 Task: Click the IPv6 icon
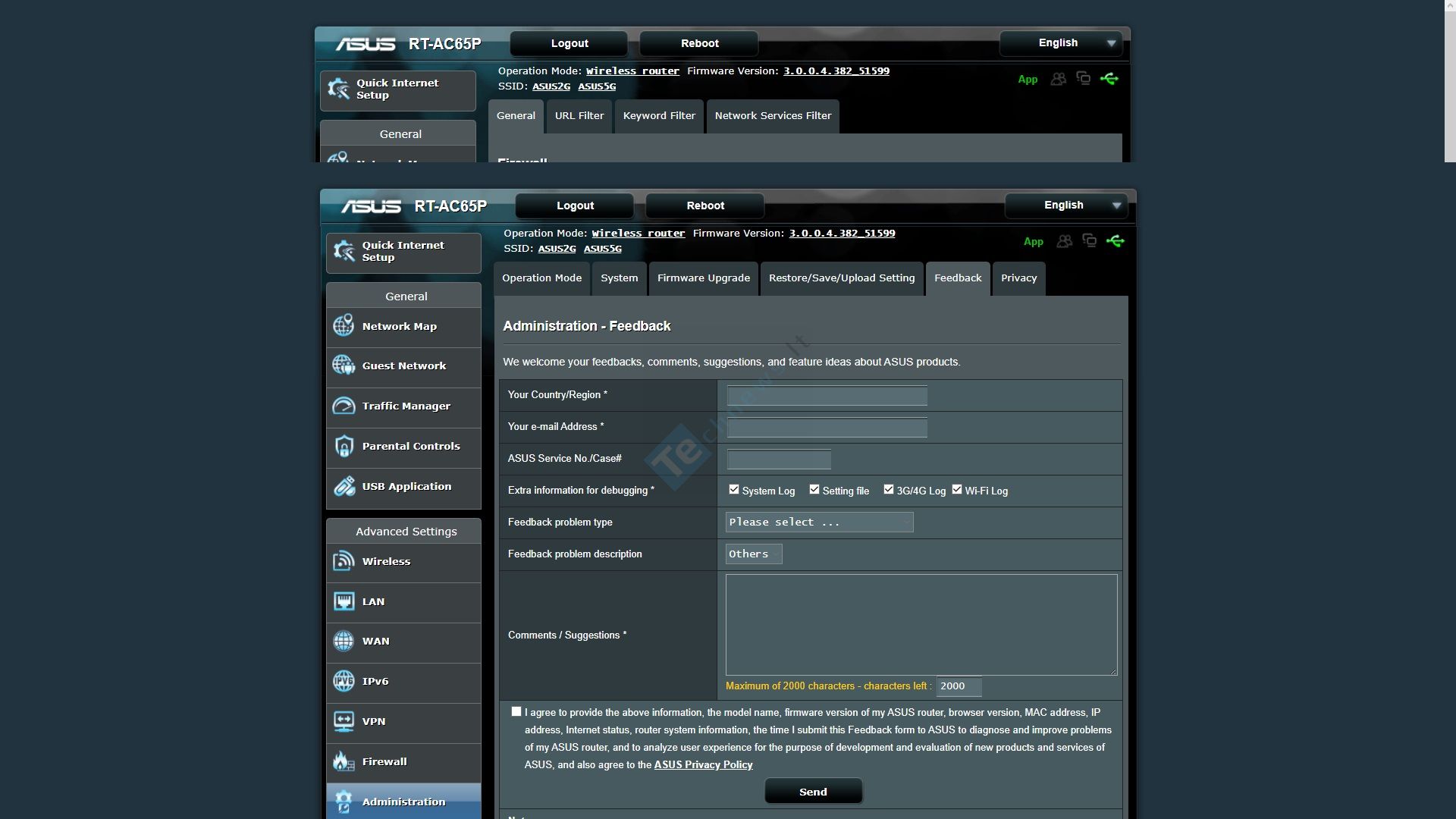344,681
